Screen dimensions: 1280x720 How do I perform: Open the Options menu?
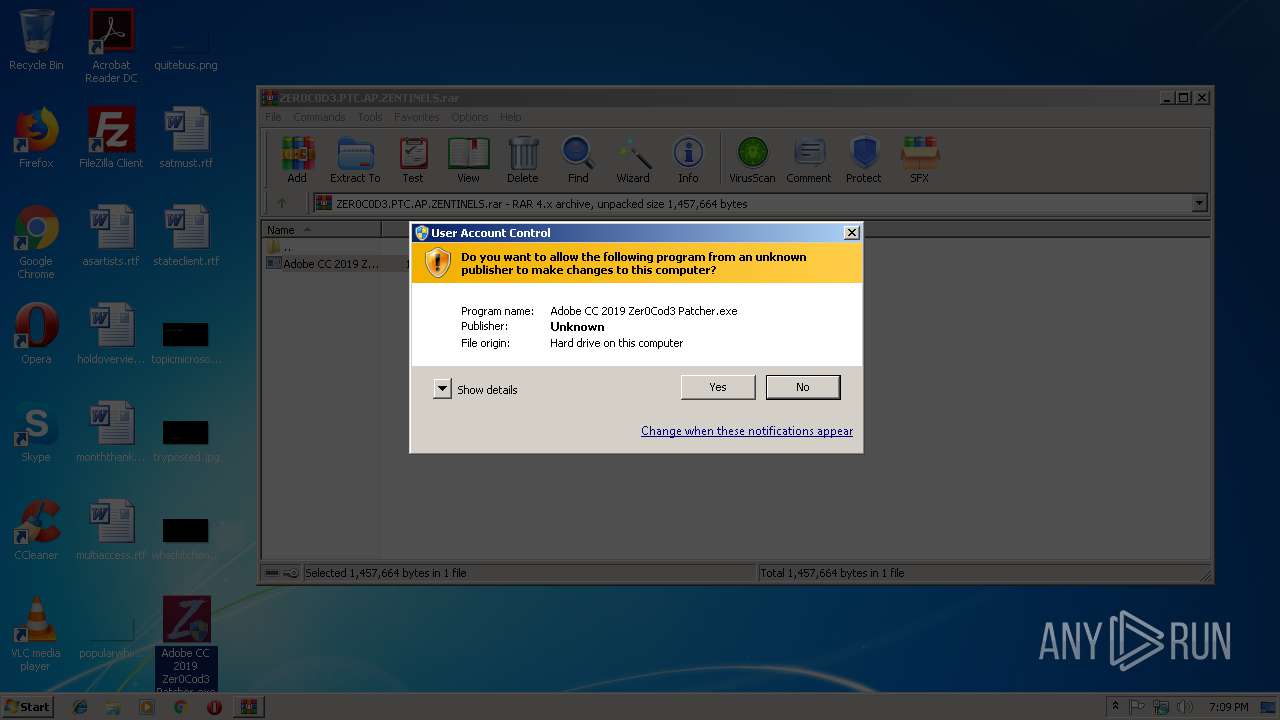pos(469,117)
